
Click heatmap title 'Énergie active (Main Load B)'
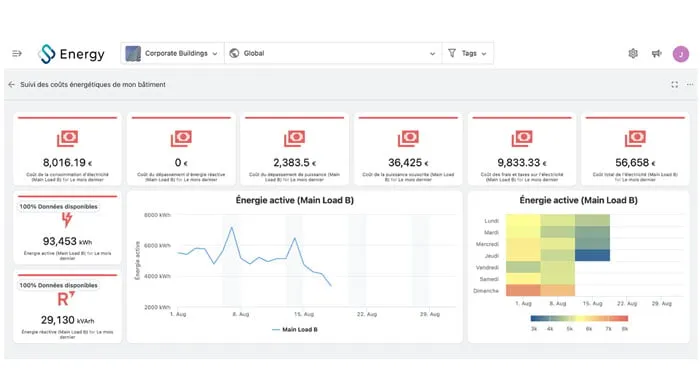pos(579,200)
